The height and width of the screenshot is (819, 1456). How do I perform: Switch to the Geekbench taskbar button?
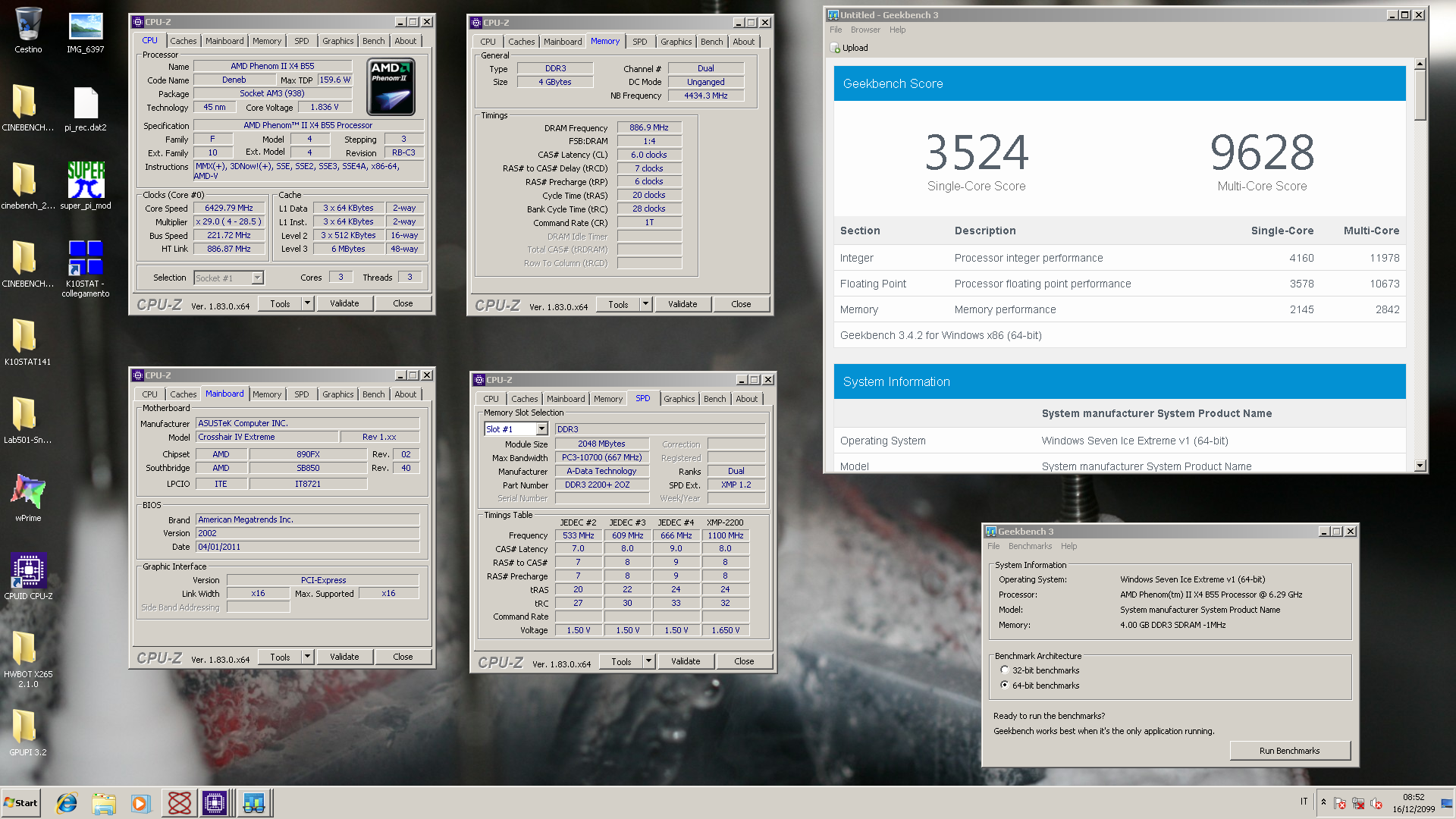tap(254, 803)
